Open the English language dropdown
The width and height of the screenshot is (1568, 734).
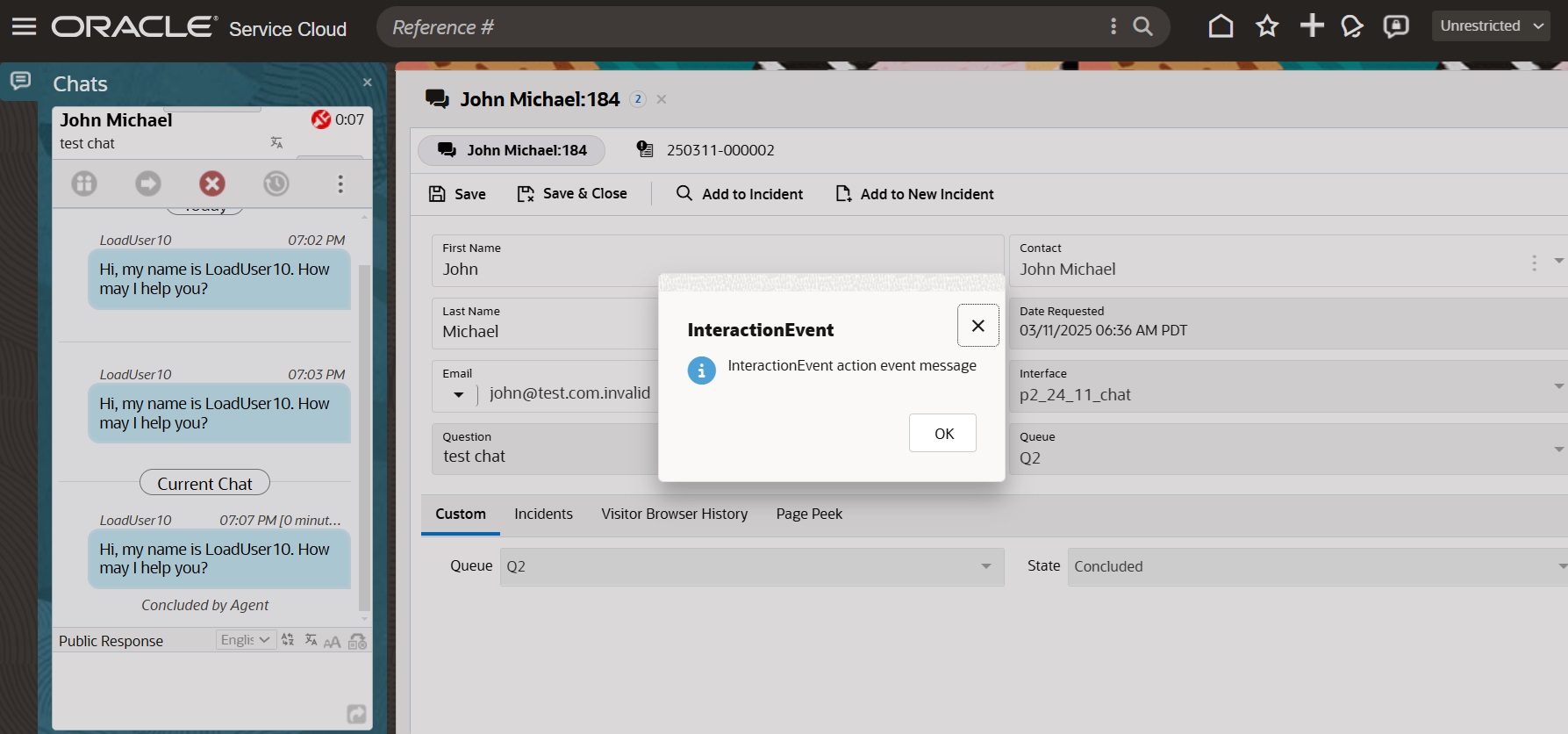(246, 640)
